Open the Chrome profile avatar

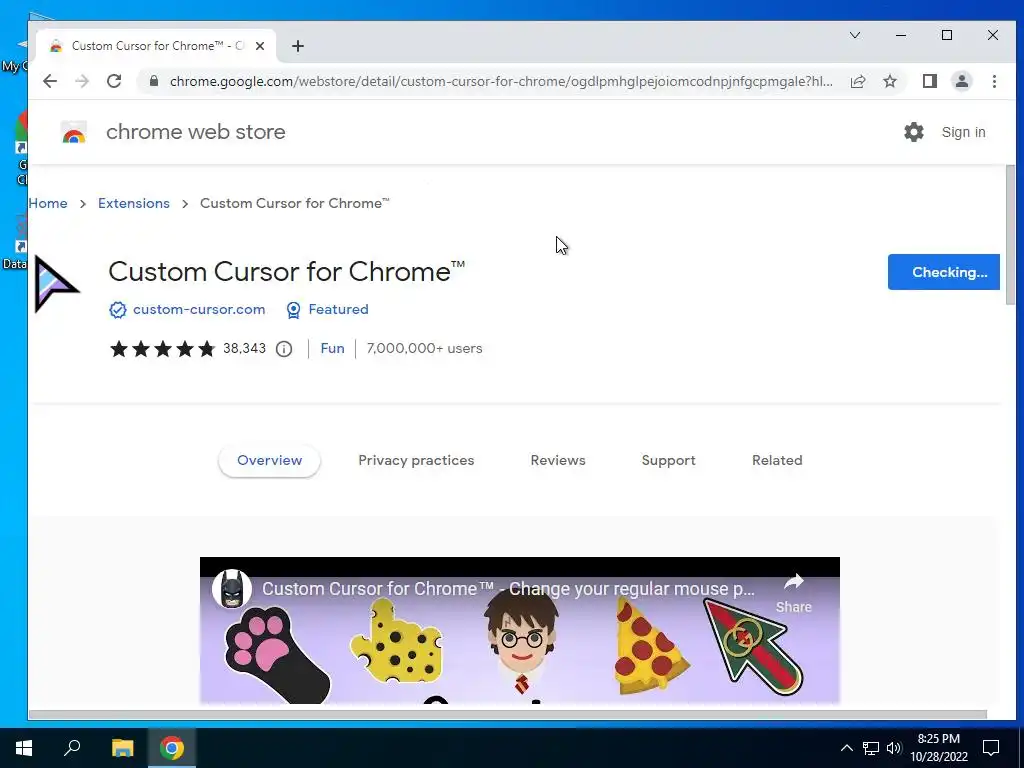[962, 81]
